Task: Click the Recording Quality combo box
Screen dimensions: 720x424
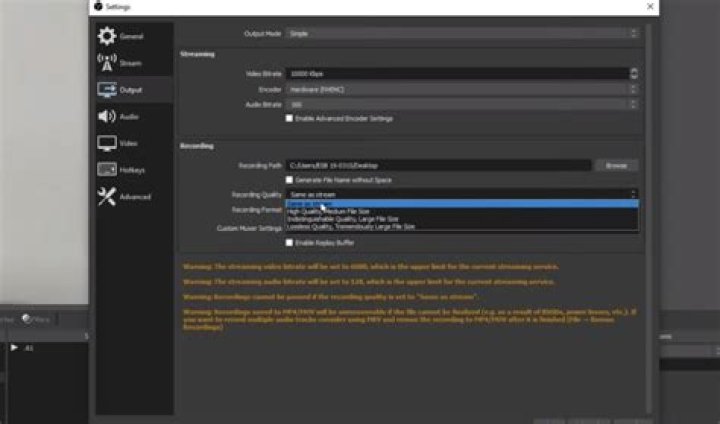Action: [x=462, y=194]
